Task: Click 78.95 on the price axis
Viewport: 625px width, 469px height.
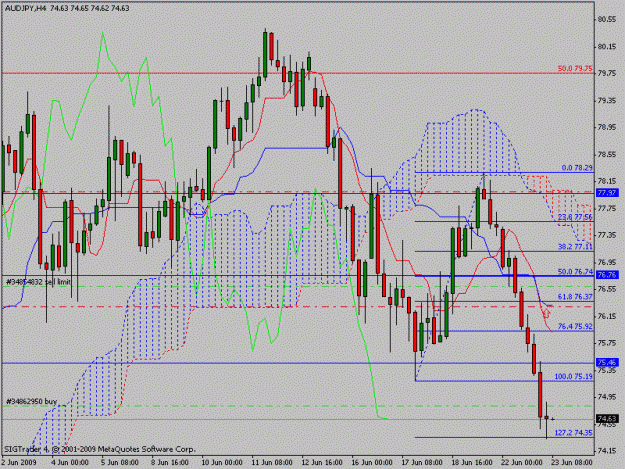Action: click(607, 128)
